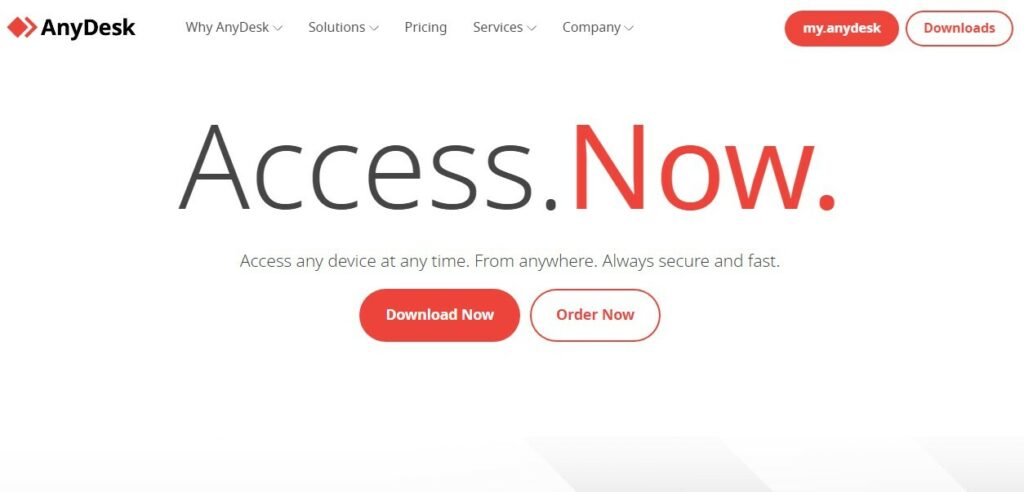Select the 'Access any device at any time' text

tap(355, 262)
